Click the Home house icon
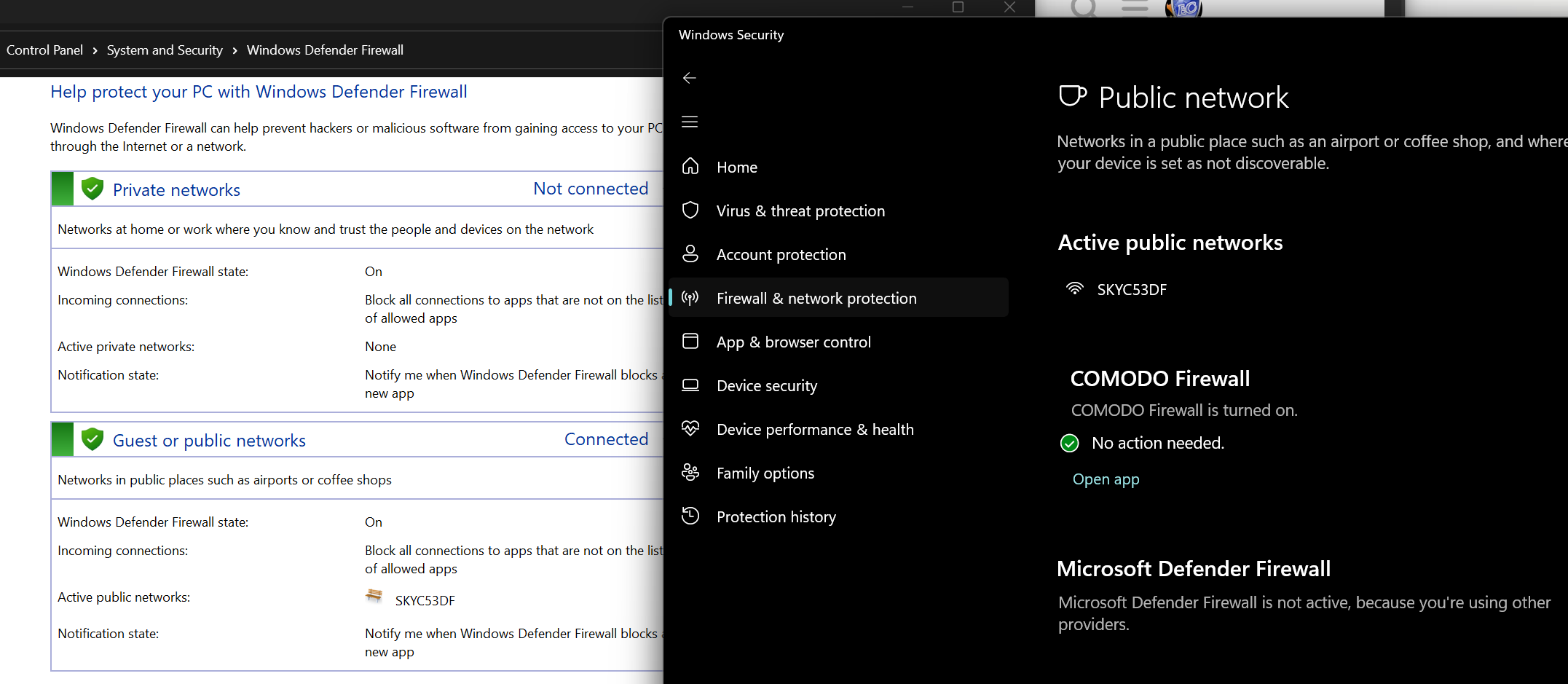Image resolution: width=1568 pixels, height=684 pixels. pyautogui.click(x=690, y=167)
